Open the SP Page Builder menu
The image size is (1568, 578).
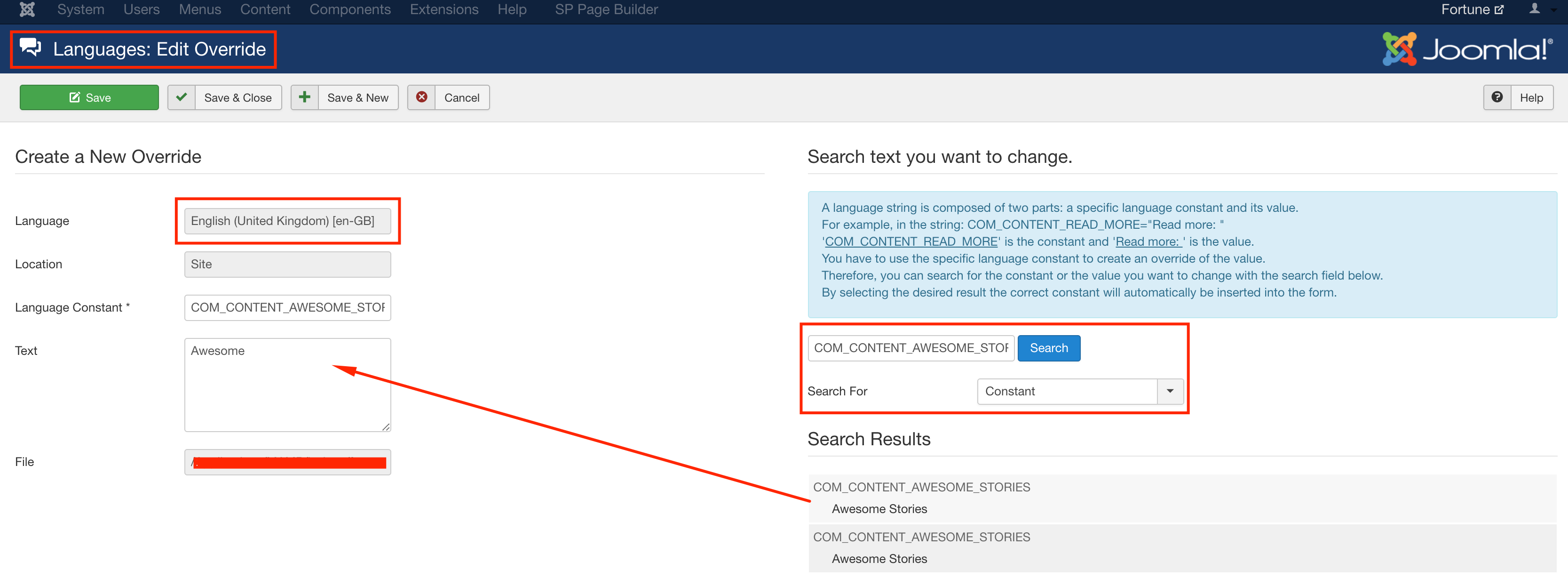click(606, 9)
